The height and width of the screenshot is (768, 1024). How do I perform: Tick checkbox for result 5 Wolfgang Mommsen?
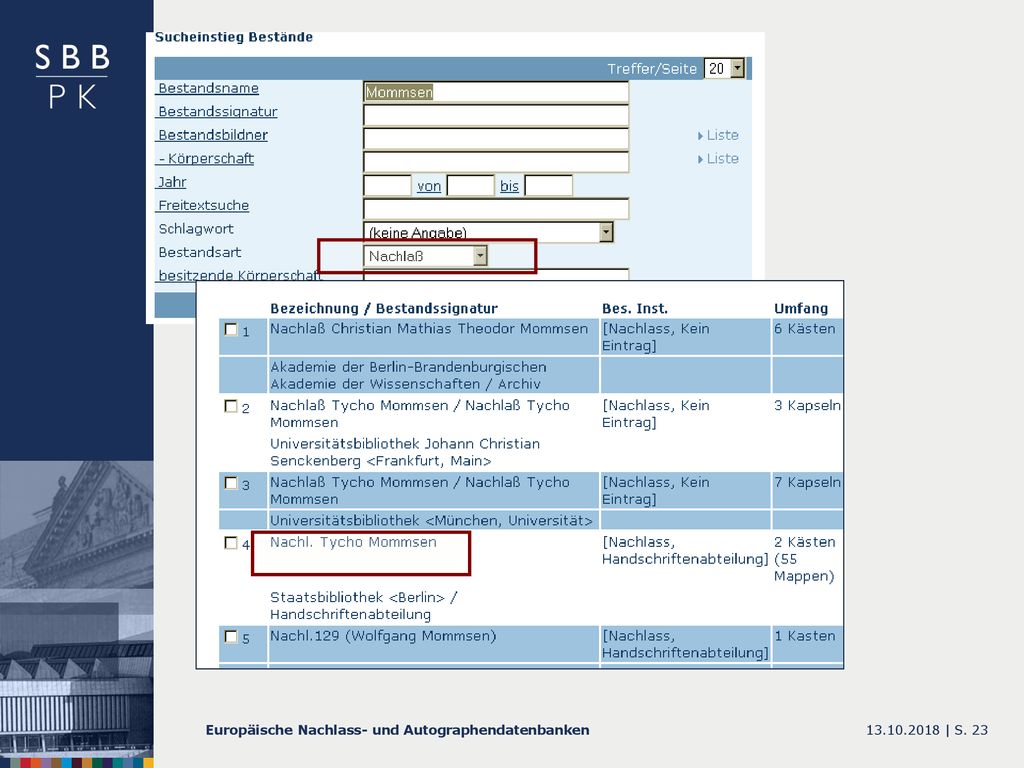tap(231, 636)
